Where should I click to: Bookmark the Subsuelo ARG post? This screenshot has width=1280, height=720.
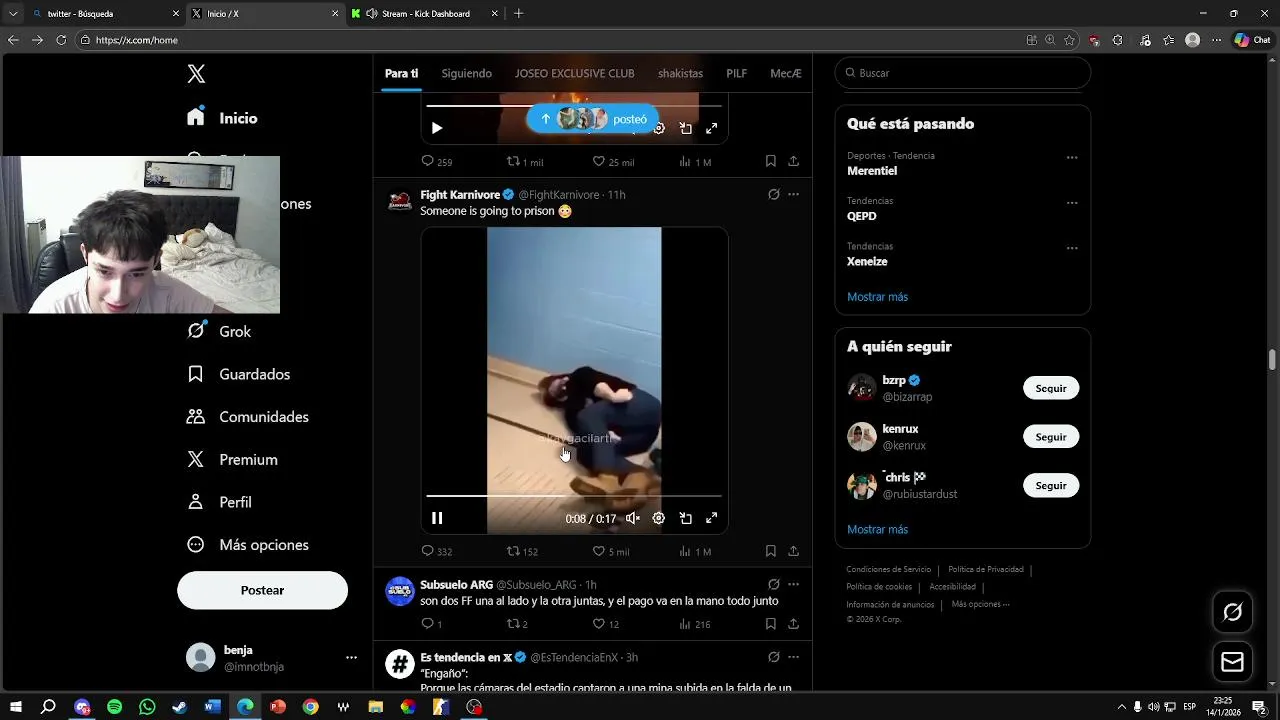770,624
